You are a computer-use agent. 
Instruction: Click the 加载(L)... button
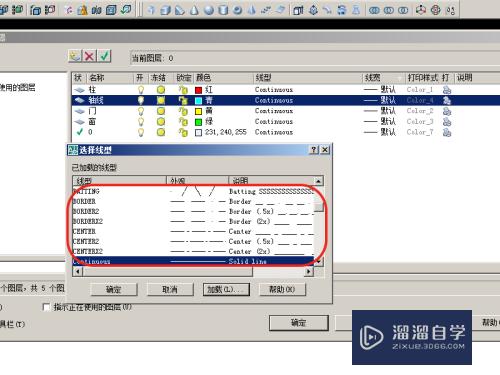[x=226, y=289]
